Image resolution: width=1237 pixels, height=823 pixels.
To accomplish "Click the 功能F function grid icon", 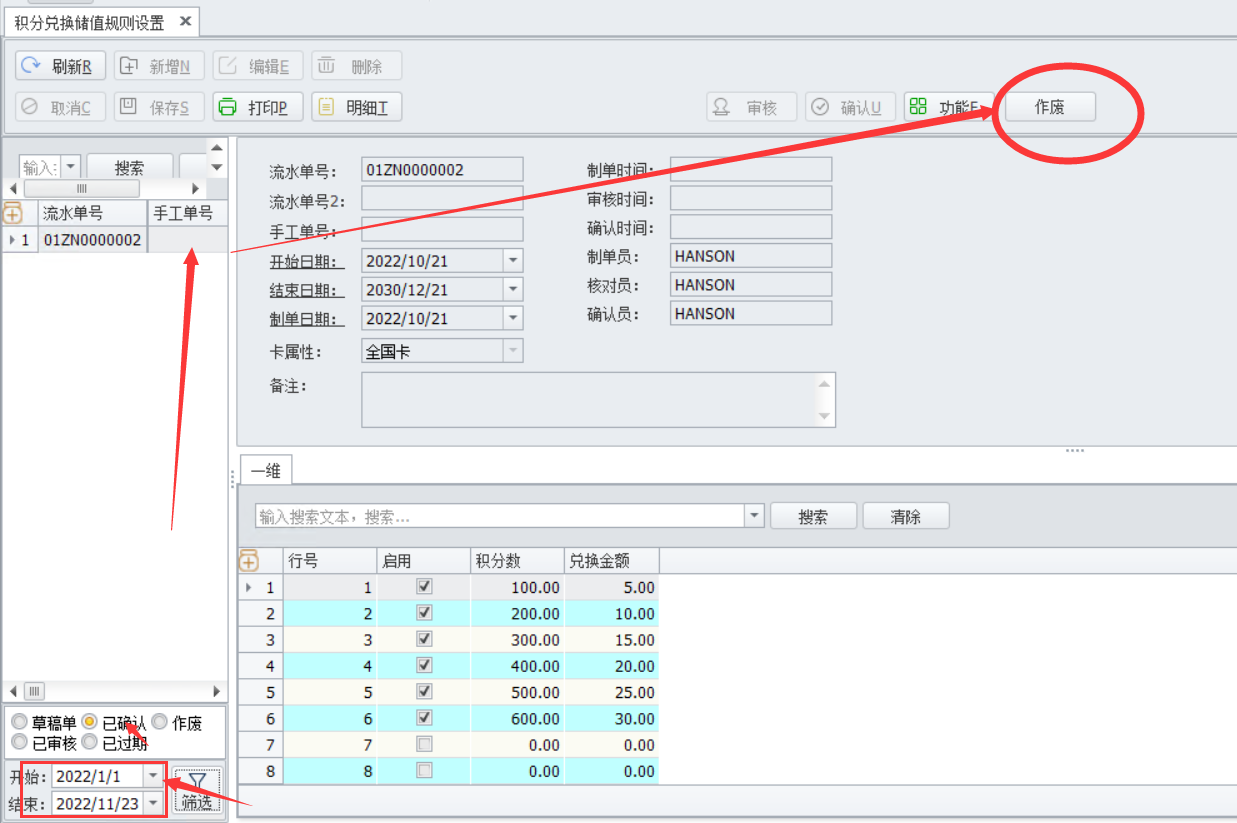I will click(x=918, y=106).
